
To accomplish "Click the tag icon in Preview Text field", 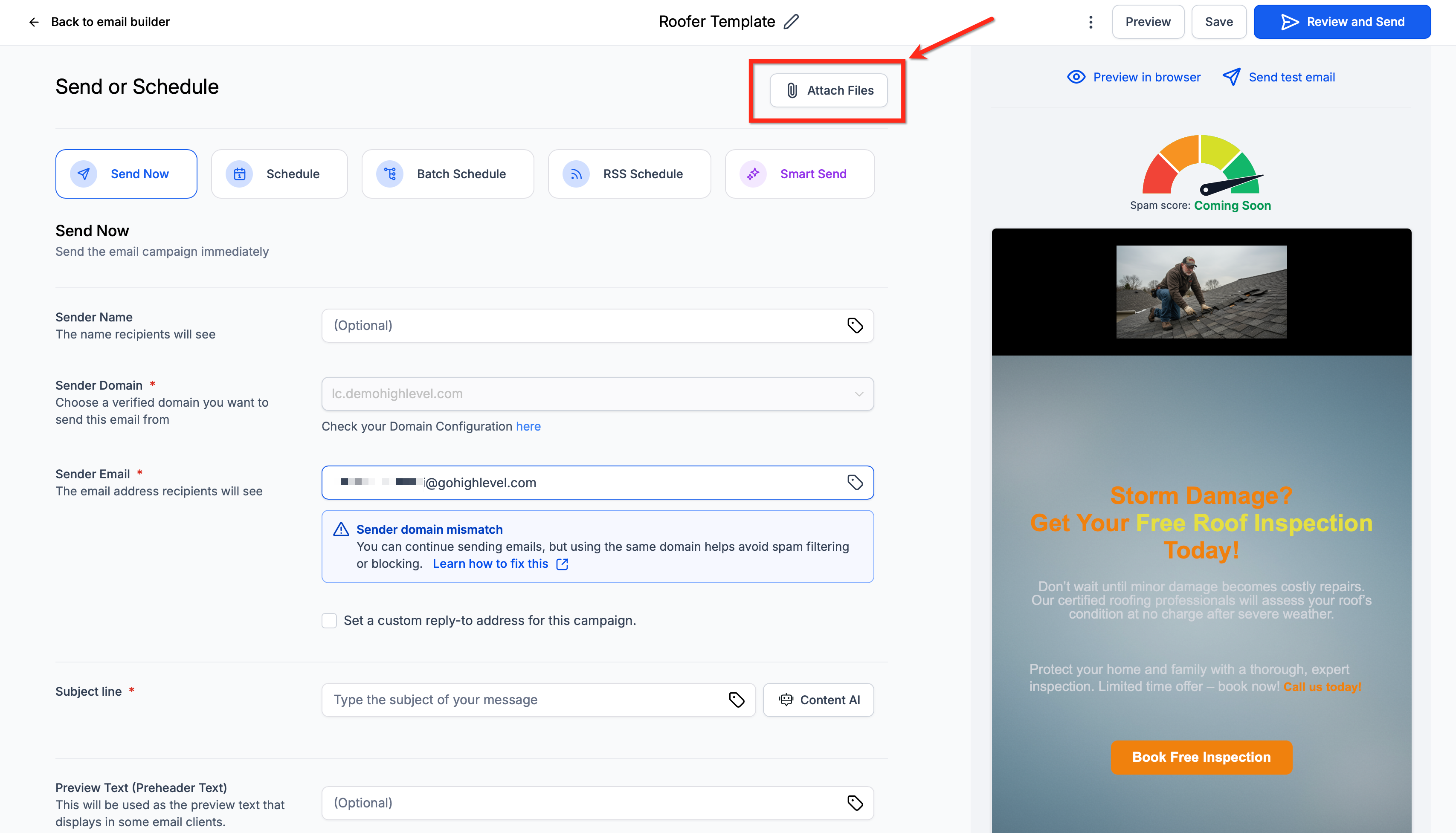I will point(855,803).
